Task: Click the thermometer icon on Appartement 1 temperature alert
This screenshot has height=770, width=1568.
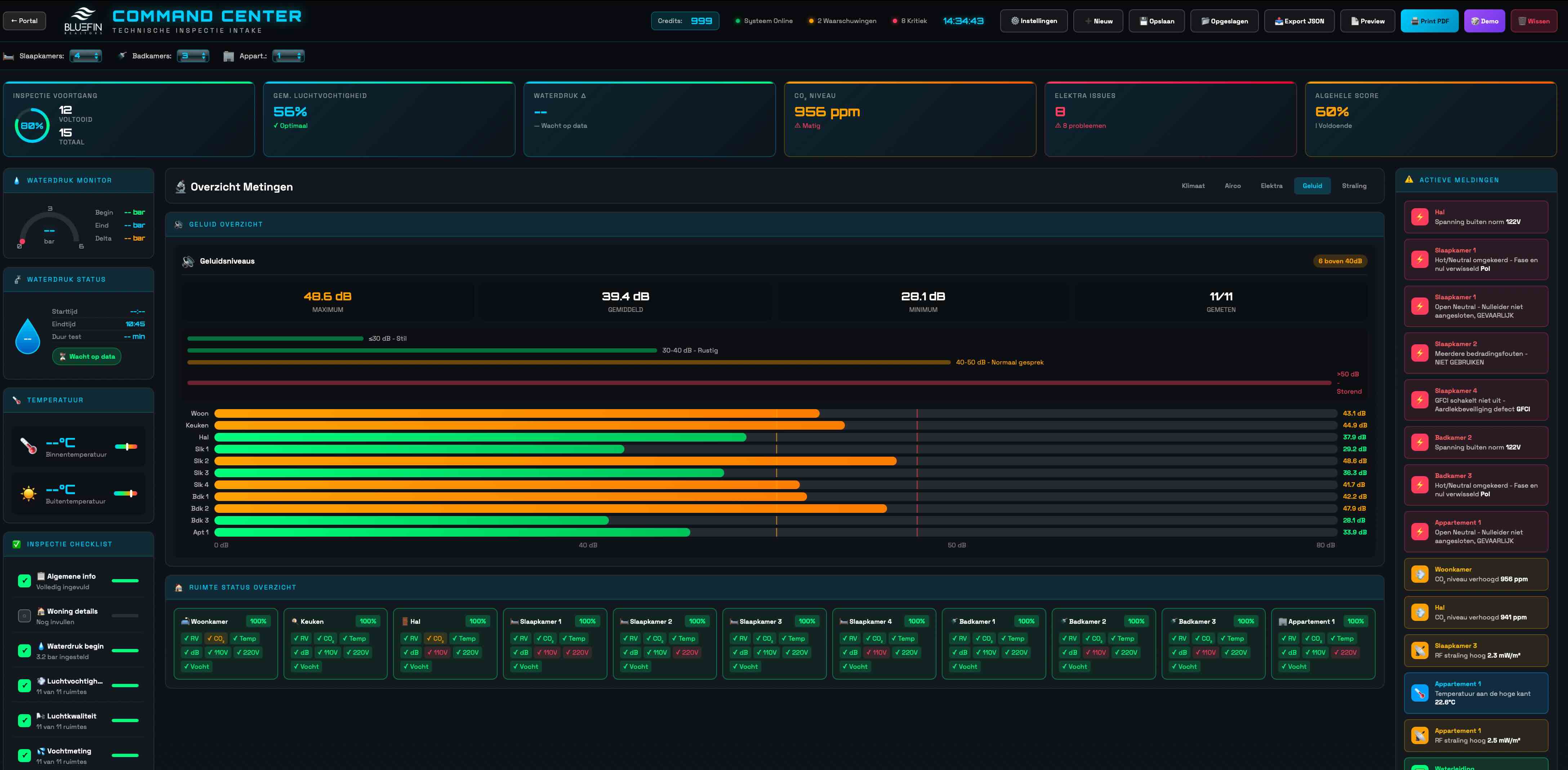Action: pos(1420,693)
